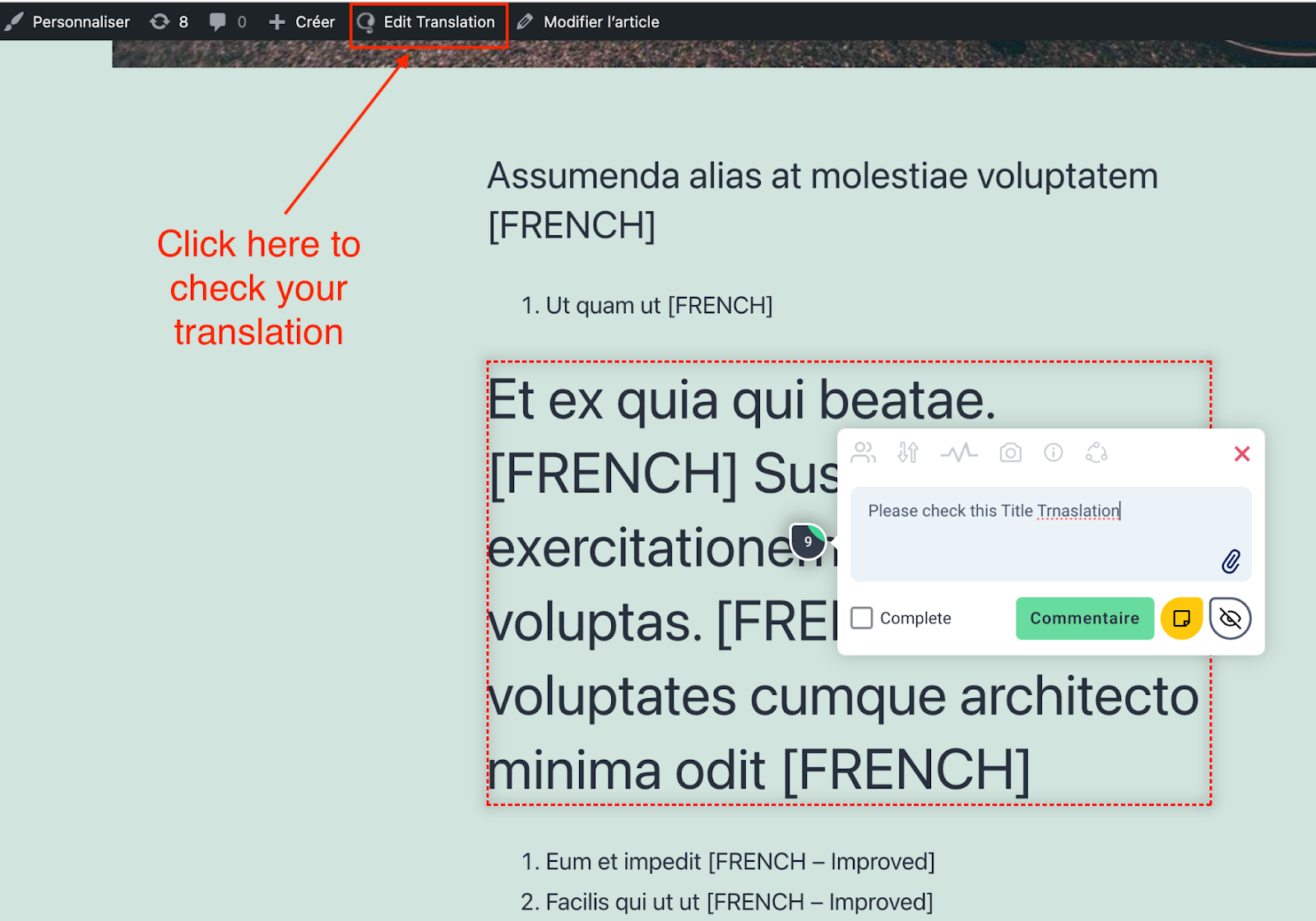
Task: Click Modifier l'article in the admin bar
Action: [589, 22]
